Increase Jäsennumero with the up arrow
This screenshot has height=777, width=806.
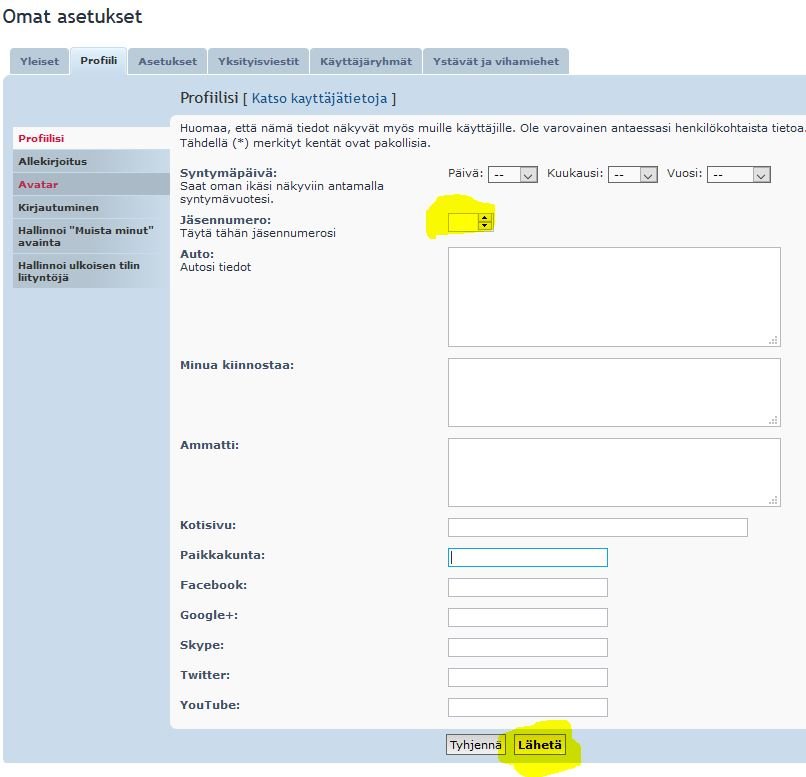[x=485, y=217]
